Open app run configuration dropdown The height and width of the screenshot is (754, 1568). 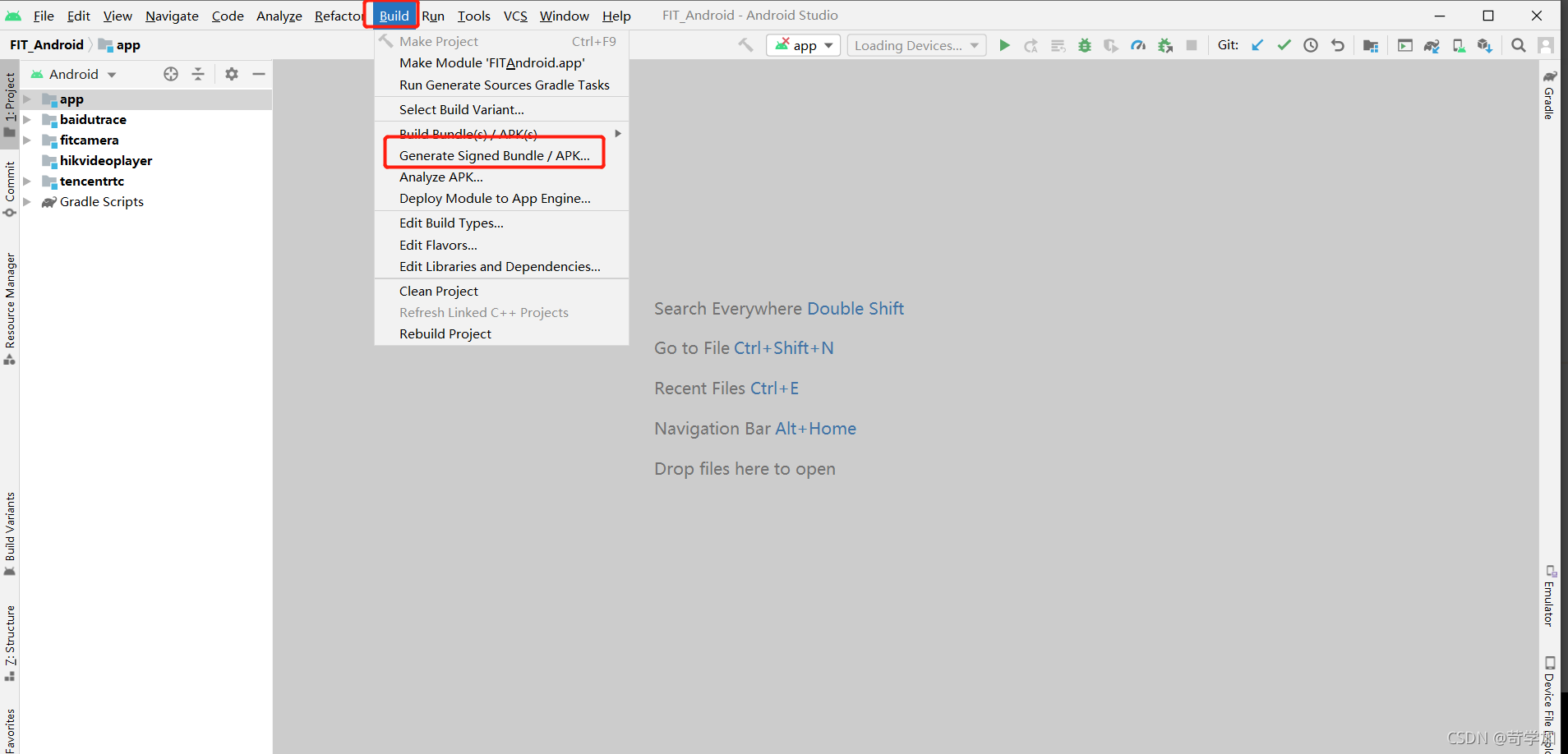click(x=803, y=45)
